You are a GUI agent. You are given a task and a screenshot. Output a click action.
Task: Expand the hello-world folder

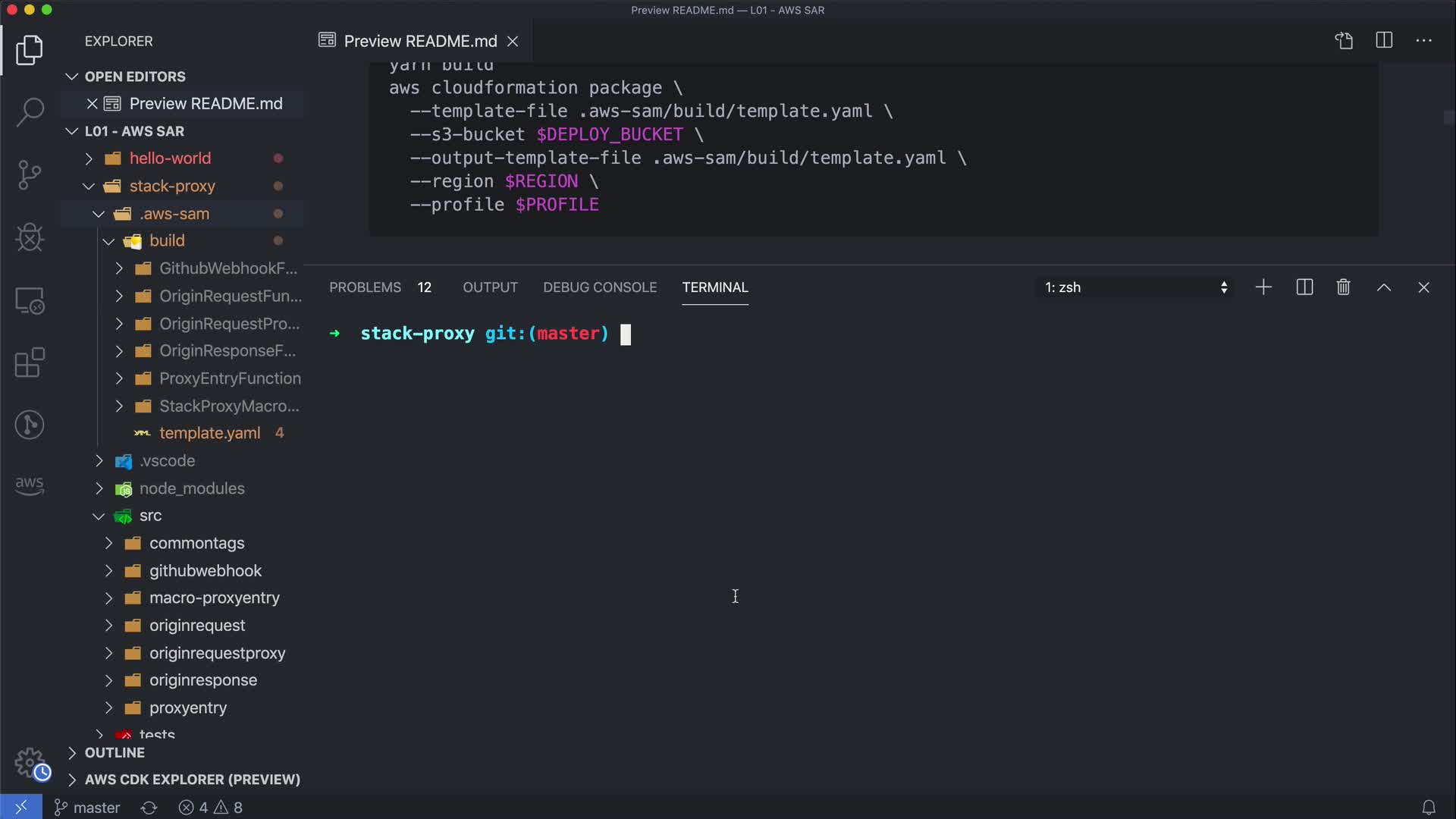coord(170,158)
